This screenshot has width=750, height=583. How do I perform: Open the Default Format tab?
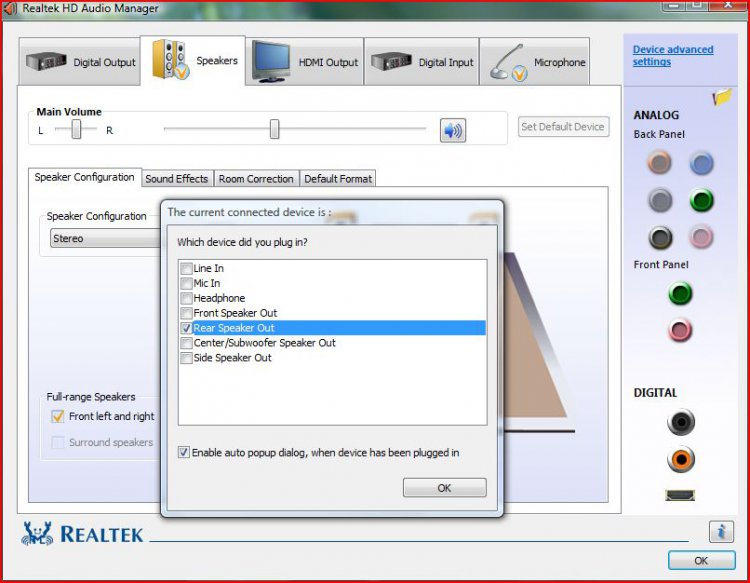point(338,179)
